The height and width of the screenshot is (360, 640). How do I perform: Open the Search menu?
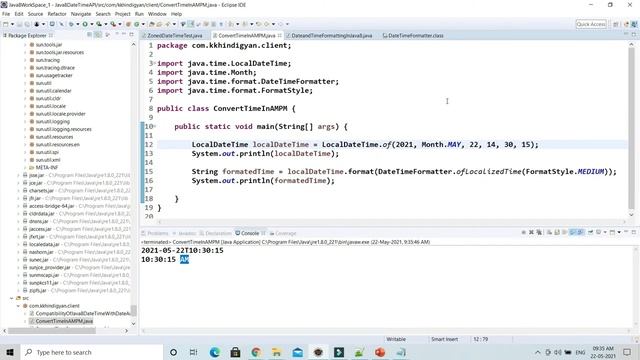[103, 14]
